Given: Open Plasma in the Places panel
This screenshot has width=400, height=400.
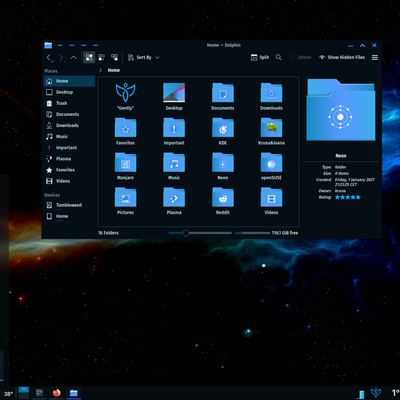Looking at the screenshot, I should [69, 159].
